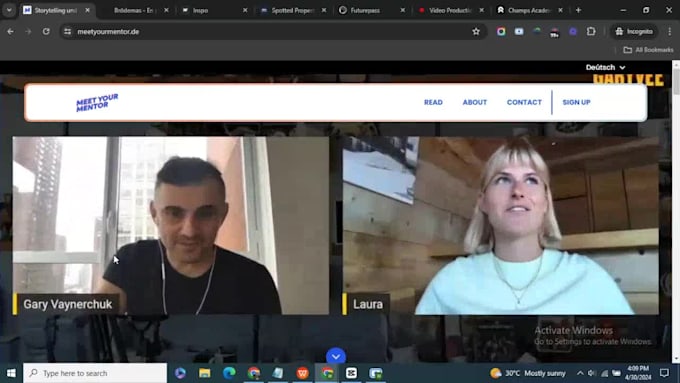680x383 pixels.
Task: Open Chrome three-dot menu
Action: tap(669, 31)
